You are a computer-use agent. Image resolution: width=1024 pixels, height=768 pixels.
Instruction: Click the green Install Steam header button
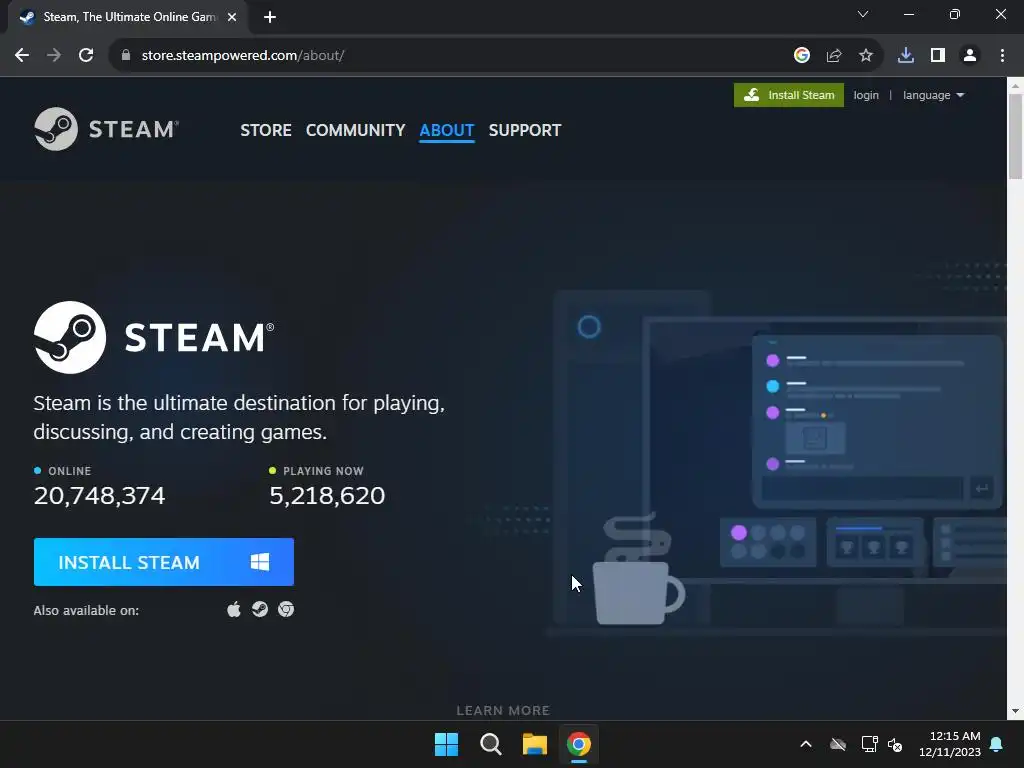788,95
